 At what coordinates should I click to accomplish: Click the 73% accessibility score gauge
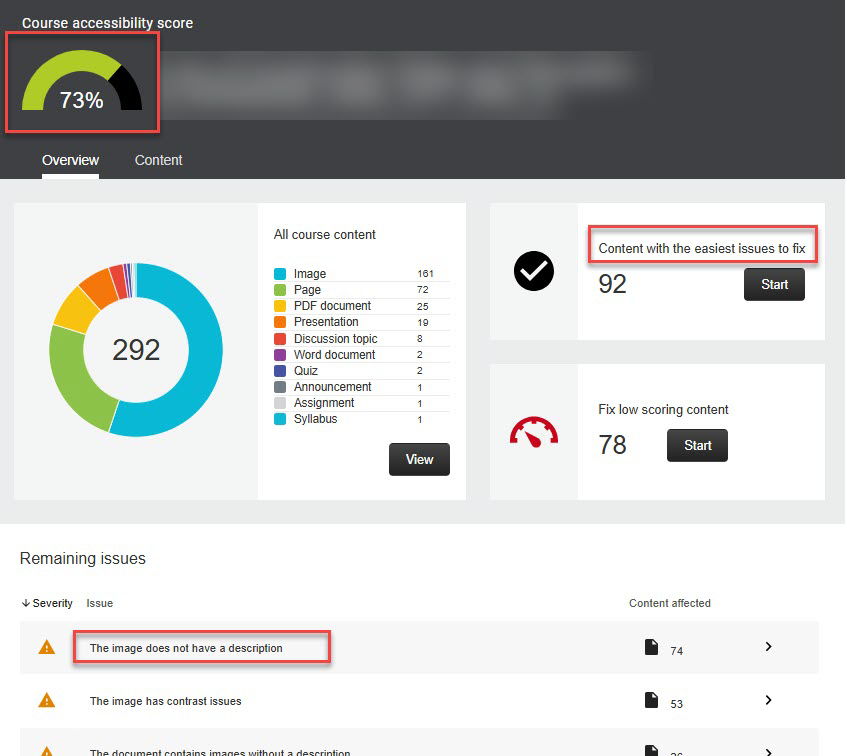click(82, 81)
